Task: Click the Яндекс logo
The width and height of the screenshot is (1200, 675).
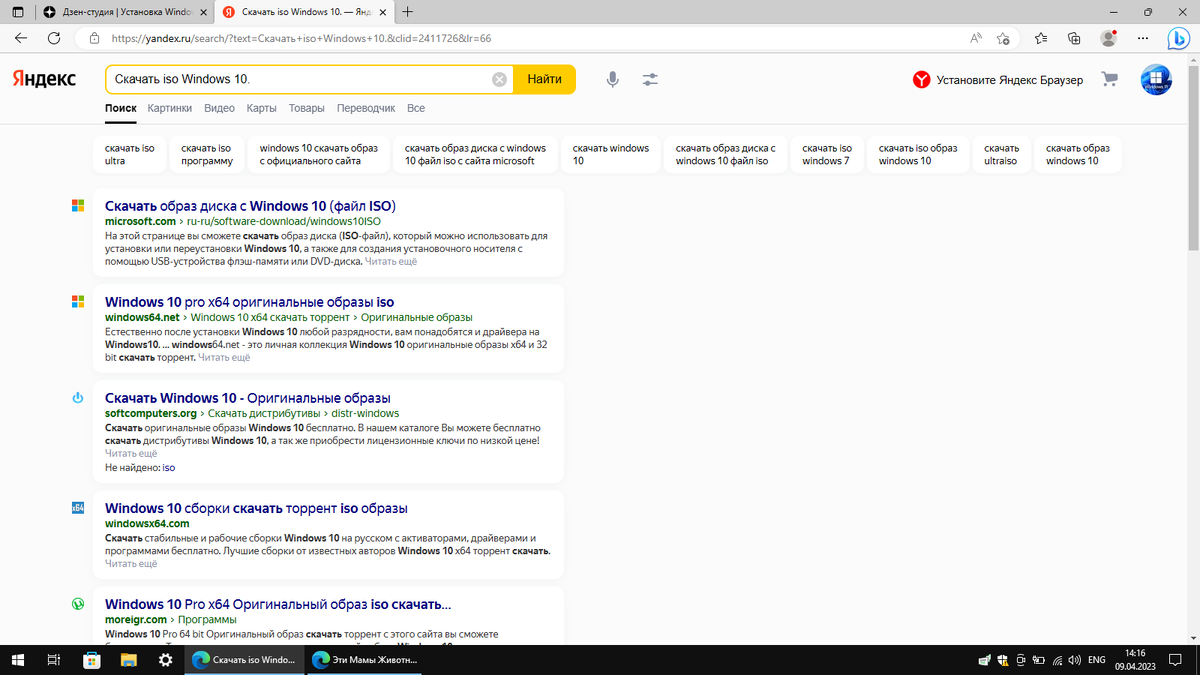Action: pos(44,79)
